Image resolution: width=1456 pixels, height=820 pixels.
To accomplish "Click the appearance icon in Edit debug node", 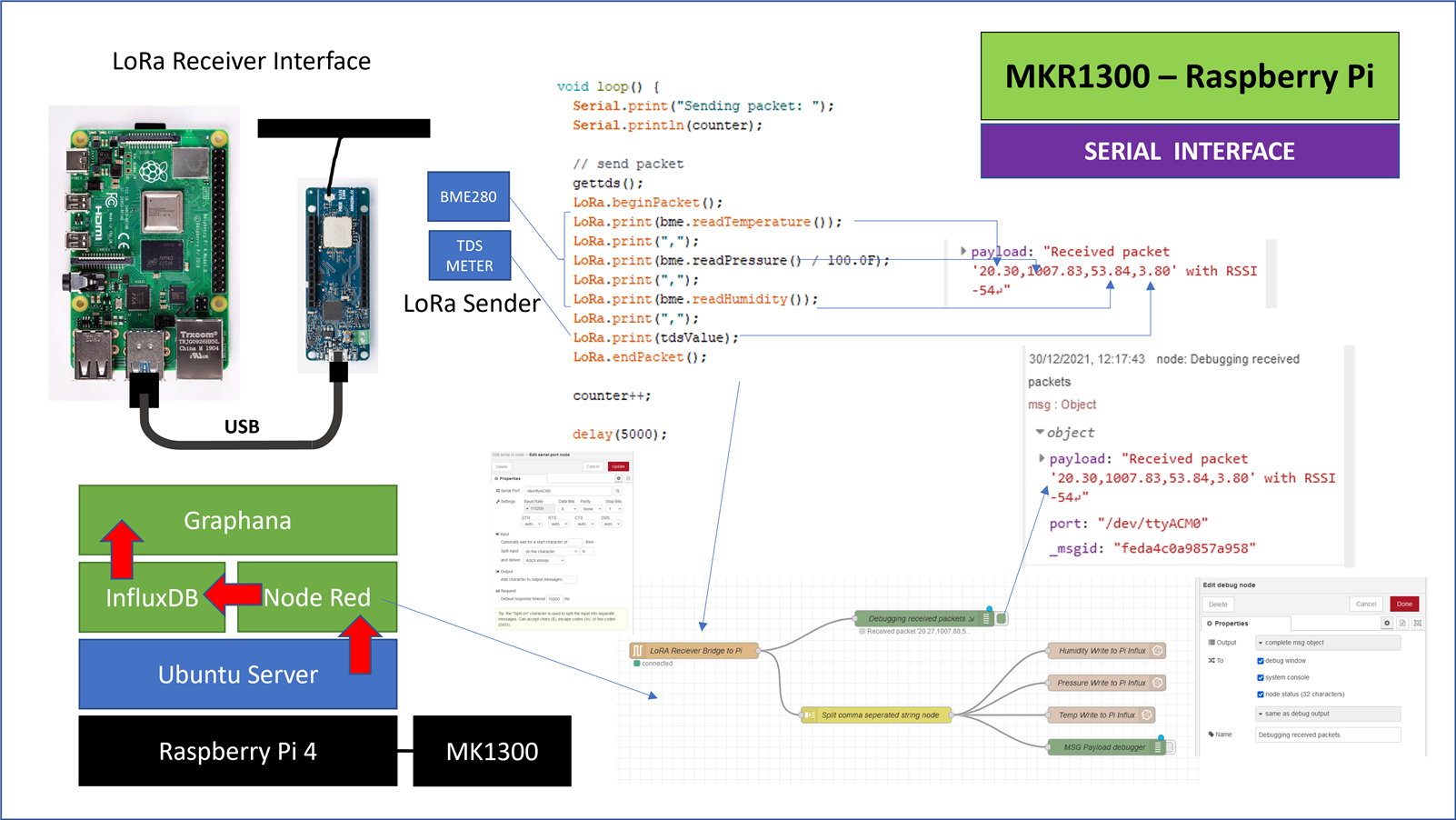I will click(x=1418, y=623).
